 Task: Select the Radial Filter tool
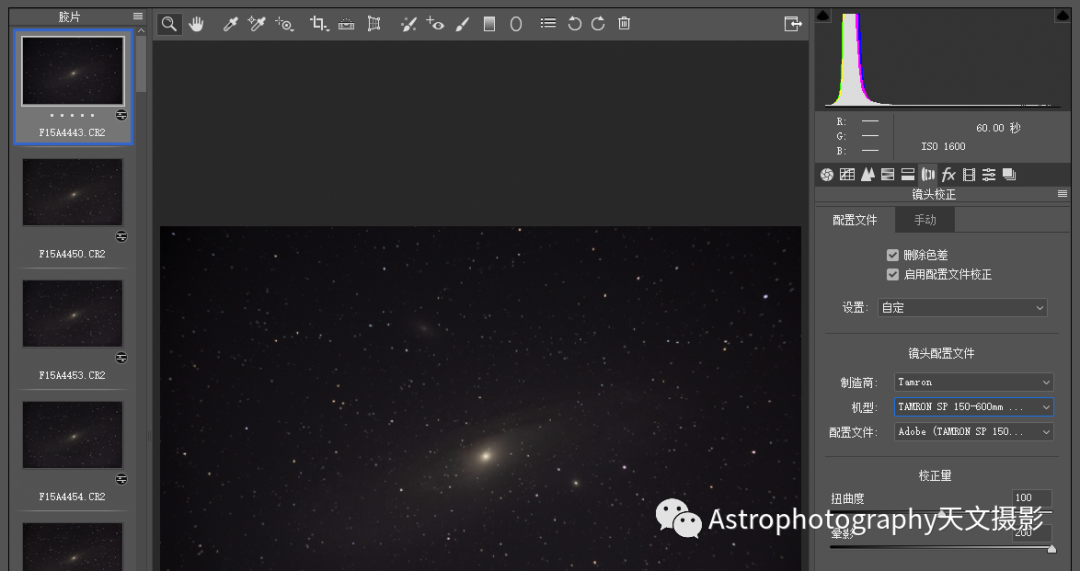point(516,24)
